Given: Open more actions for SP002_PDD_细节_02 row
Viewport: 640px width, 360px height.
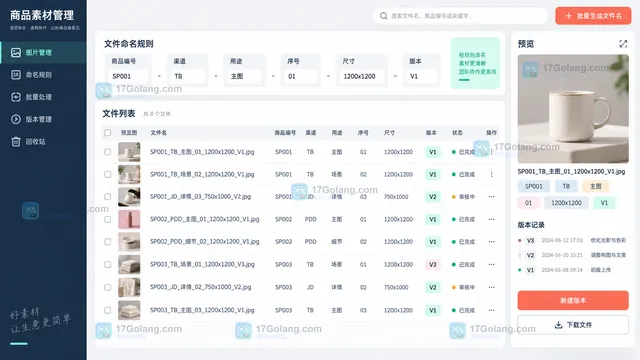Looking at the screenshot, I should [x=491, y=242].
